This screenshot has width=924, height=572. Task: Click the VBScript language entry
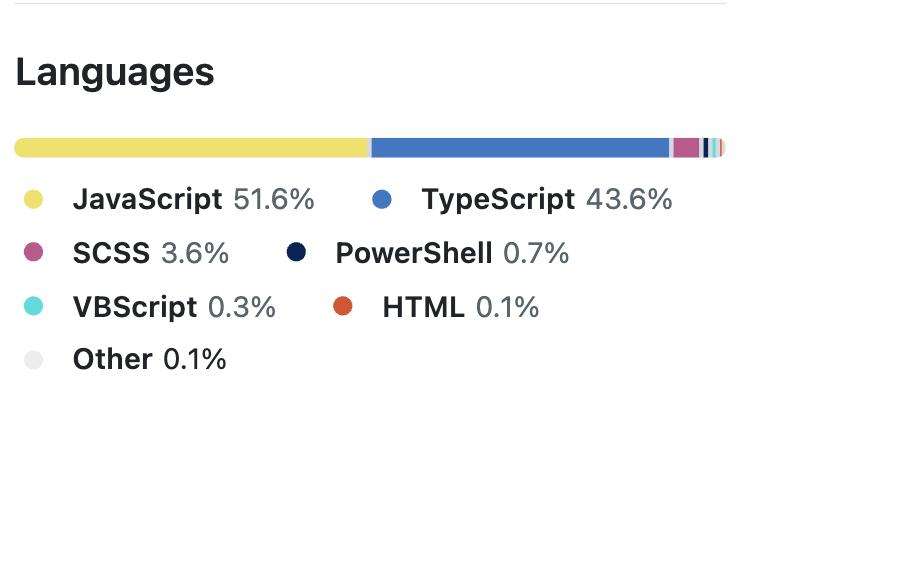[x=150, y=307]
